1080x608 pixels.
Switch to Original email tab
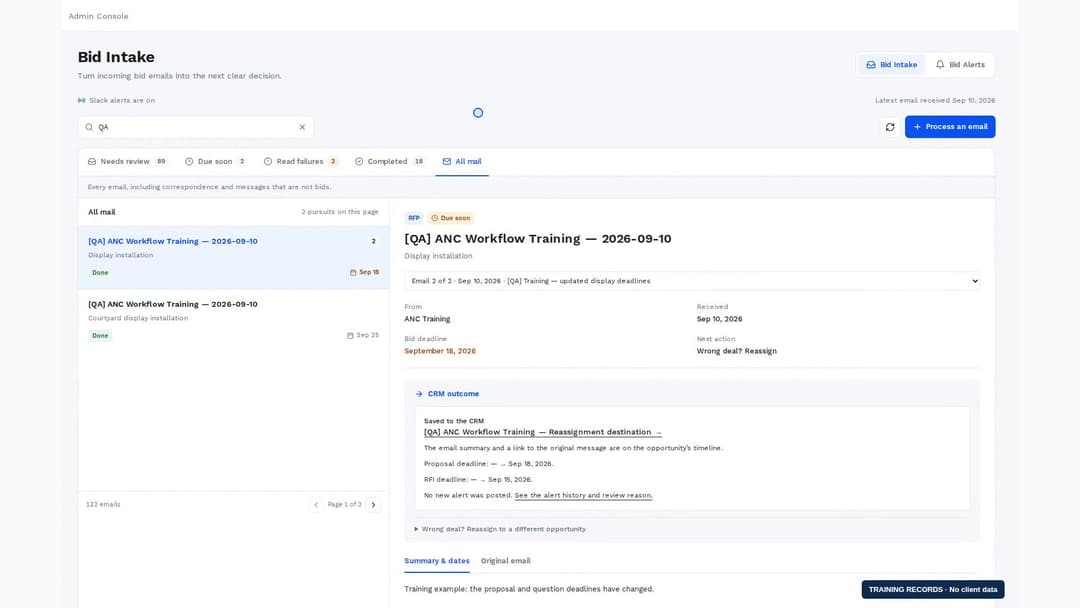(506, 561)
